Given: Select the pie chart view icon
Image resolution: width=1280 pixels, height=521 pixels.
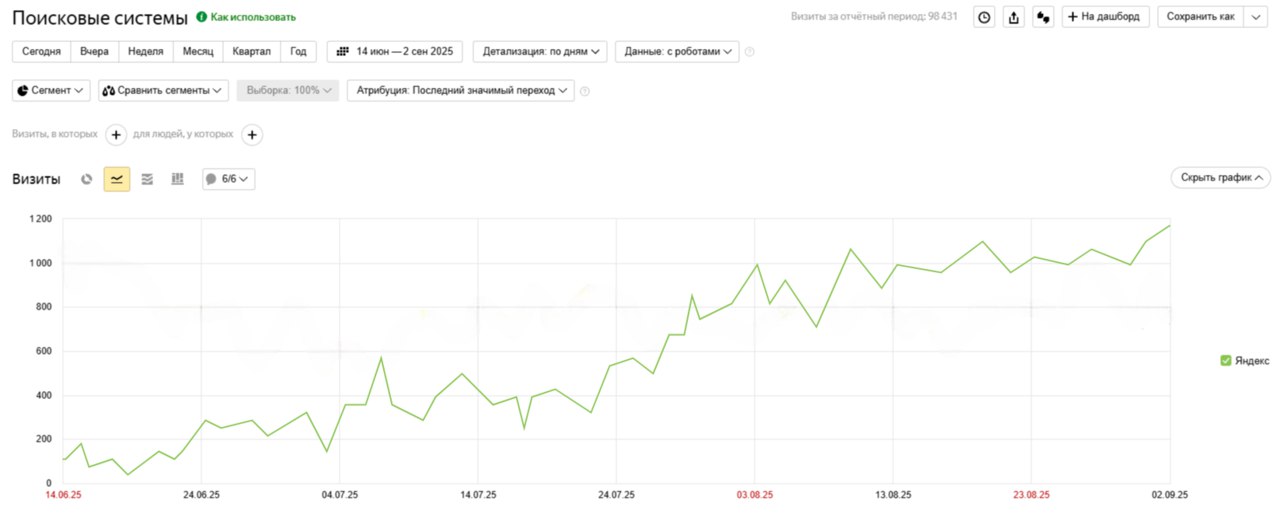Looking at the screenshot, I should (87, 179).
